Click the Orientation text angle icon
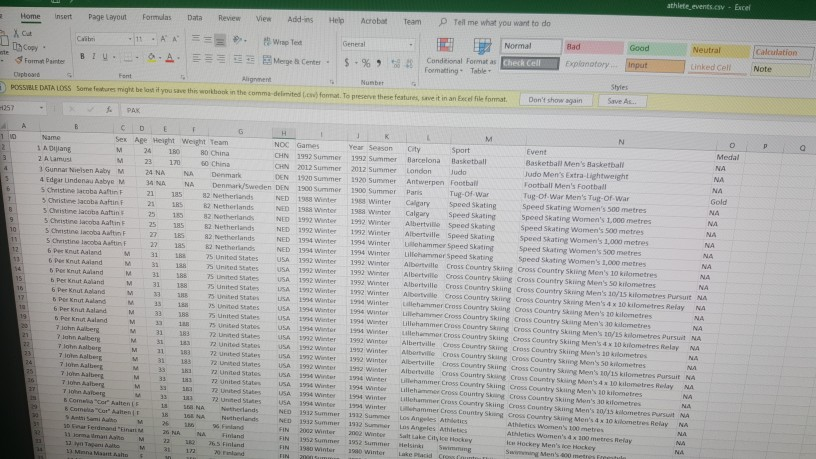This screenshot has width=816, height=459. click(x=238, y=40)
